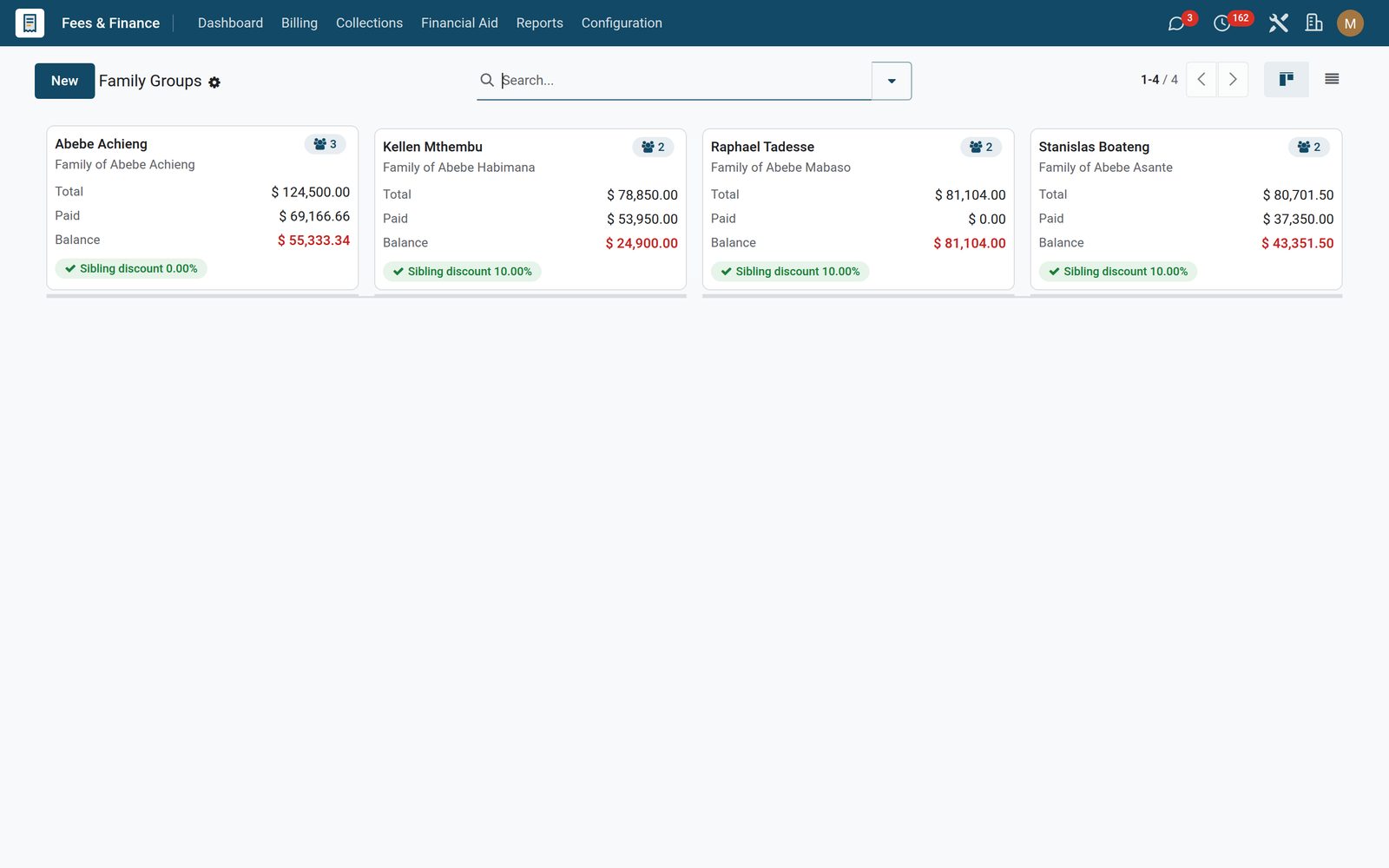Click the company building icon
This screenshot has width=1389, height=868.
[x=1314, y=23]
